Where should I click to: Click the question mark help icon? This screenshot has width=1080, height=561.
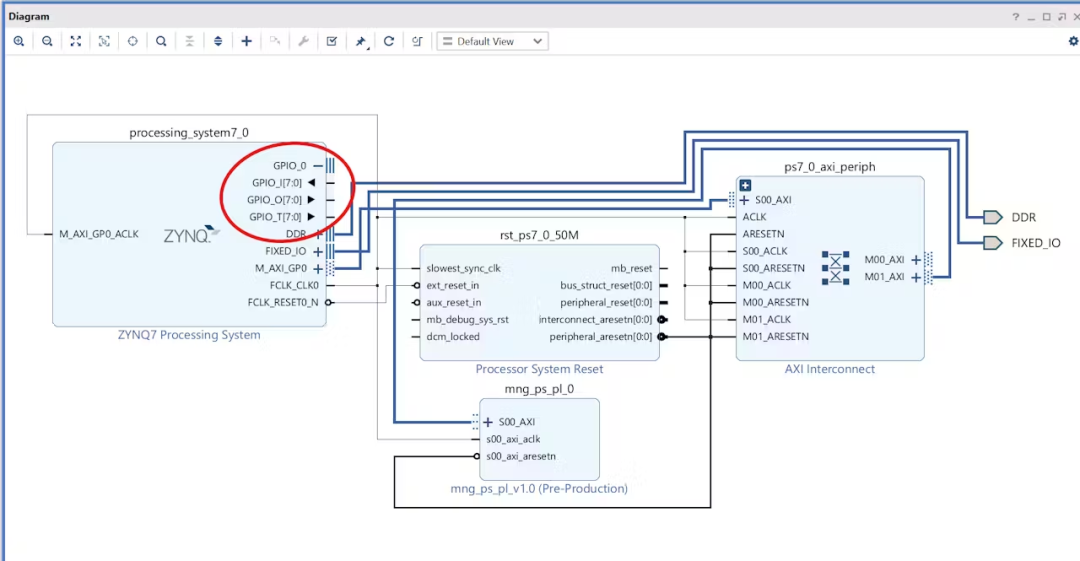coord(1015,17)
